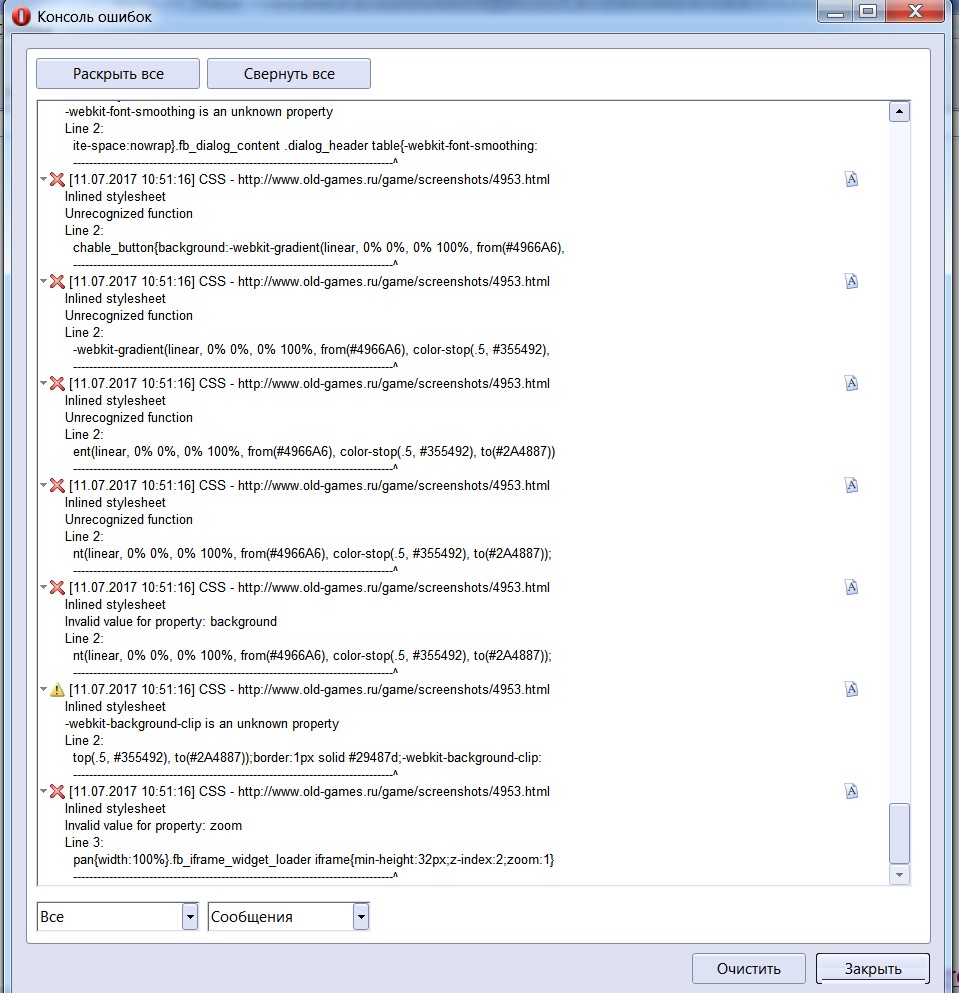Click the 'Закрыть' button
This screenshot has height=993, width=959.
pyautogui.click(x=873, y=969)
